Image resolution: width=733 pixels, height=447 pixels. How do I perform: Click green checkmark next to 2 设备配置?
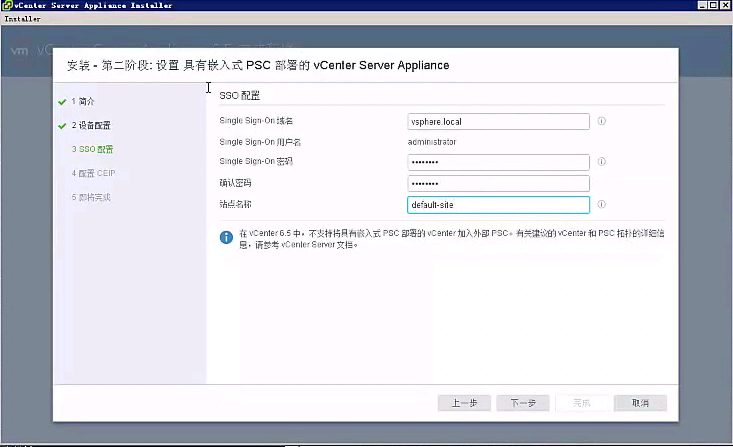[x=62, y=126]
